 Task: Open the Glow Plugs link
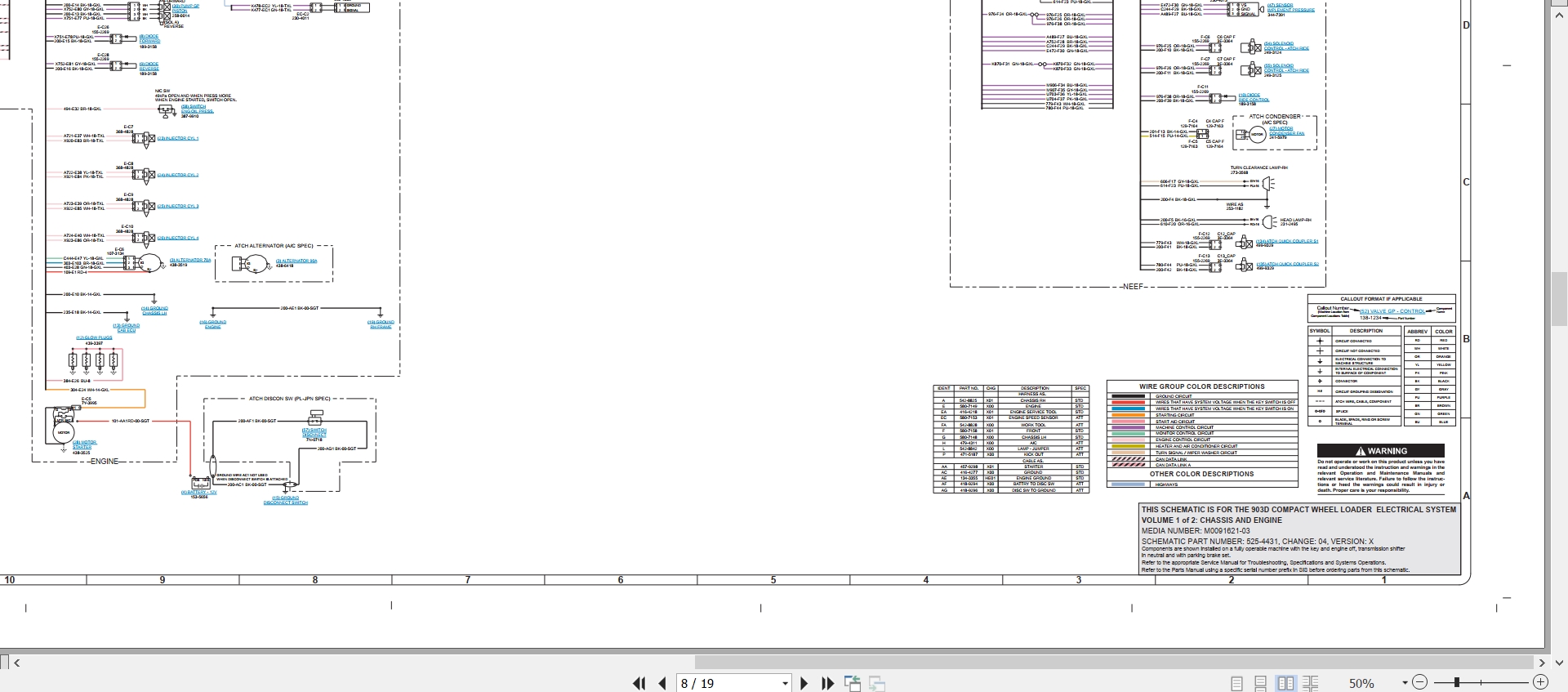coord(94,337)
